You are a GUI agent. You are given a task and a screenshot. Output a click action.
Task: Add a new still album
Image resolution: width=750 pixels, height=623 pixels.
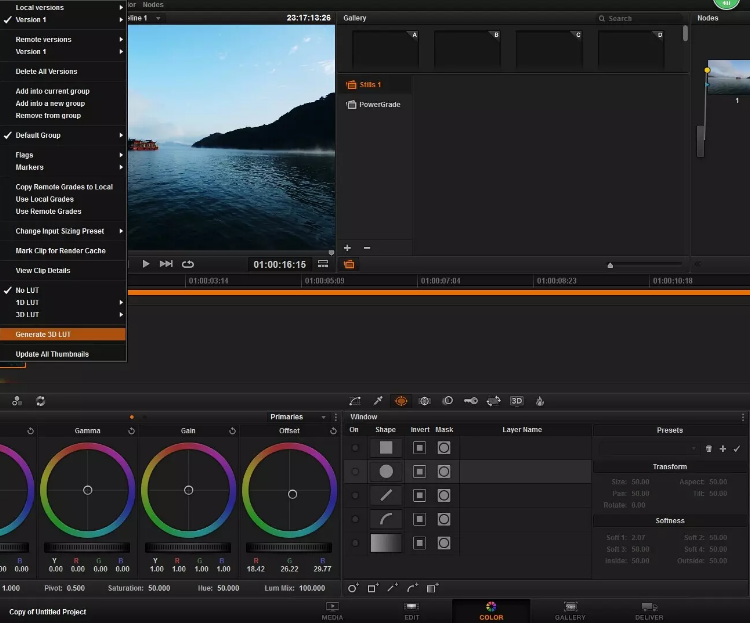[347, 248]
